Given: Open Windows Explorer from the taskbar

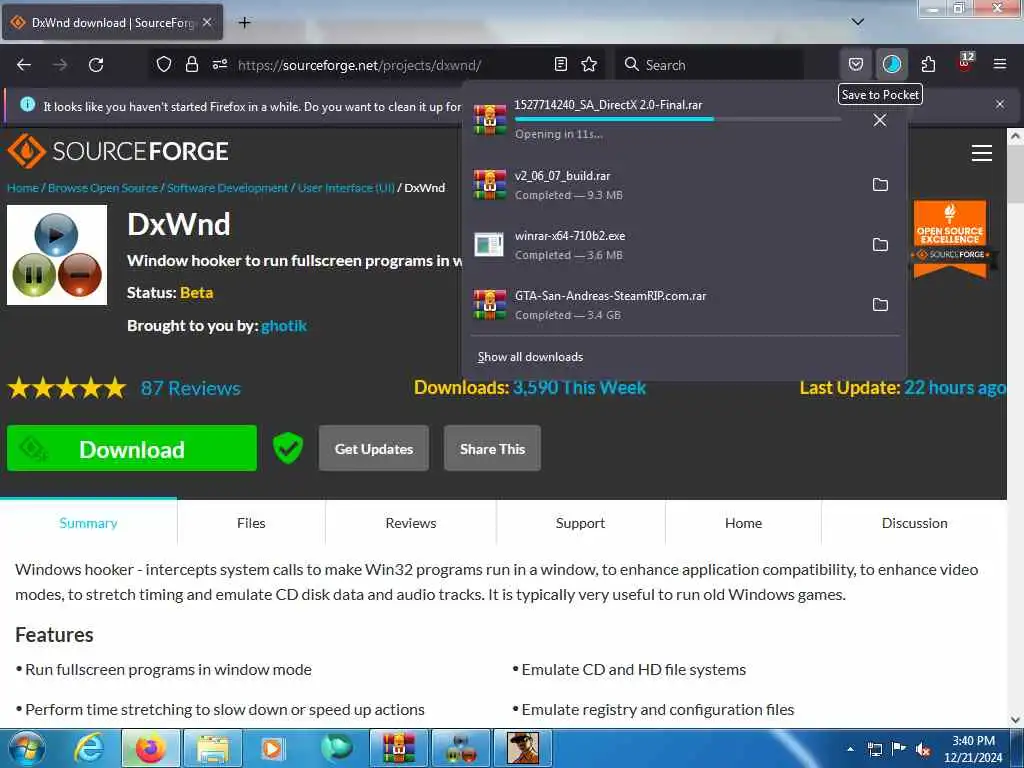Looking at the screenshot, I should click(212, 748).
